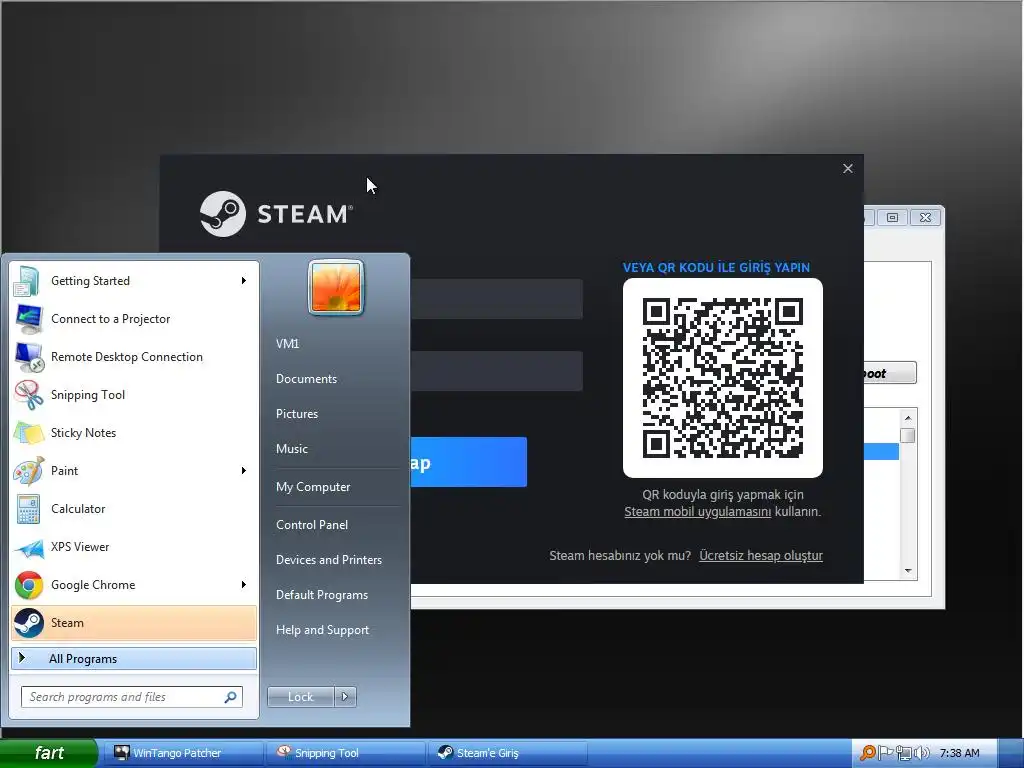The image size is (1024, 768).
Task: Open Action Center flag tray icon
Action: (x=885, y=753)
